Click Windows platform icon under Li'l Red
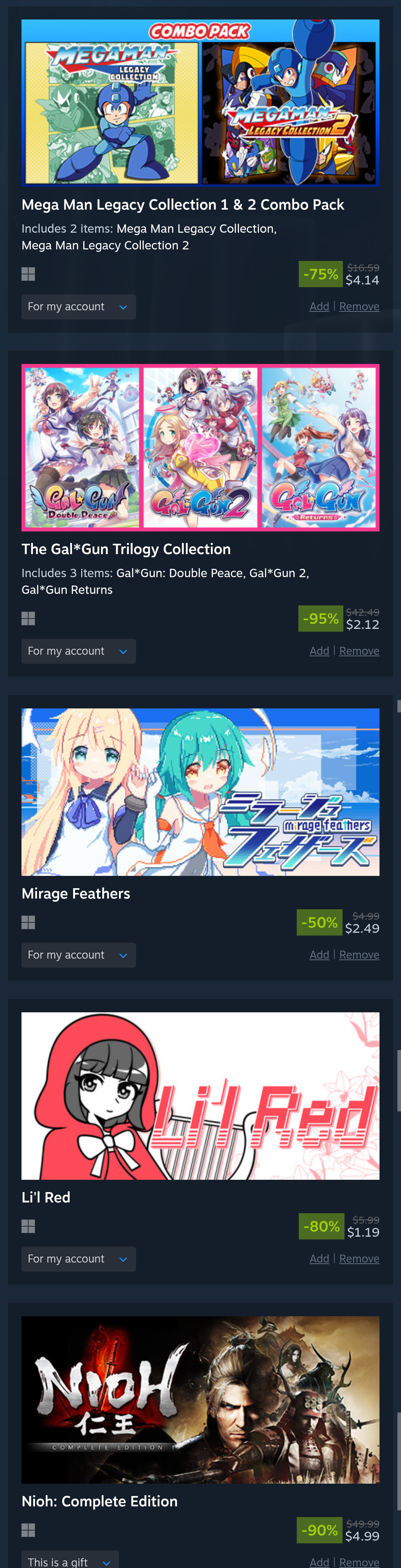 click(28, 1226)
